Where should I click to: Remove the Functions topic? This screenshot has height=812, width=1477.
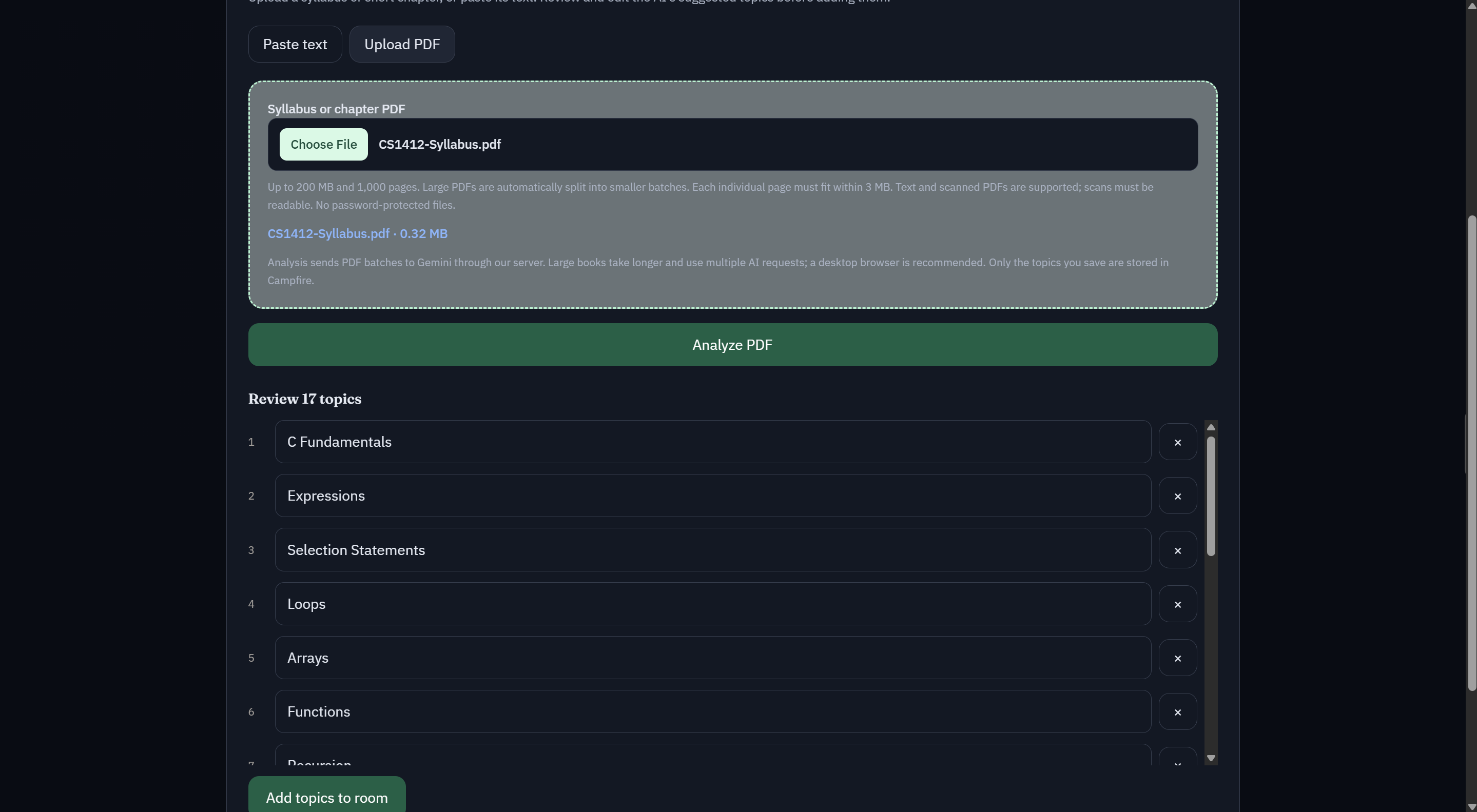[1178, 711]
